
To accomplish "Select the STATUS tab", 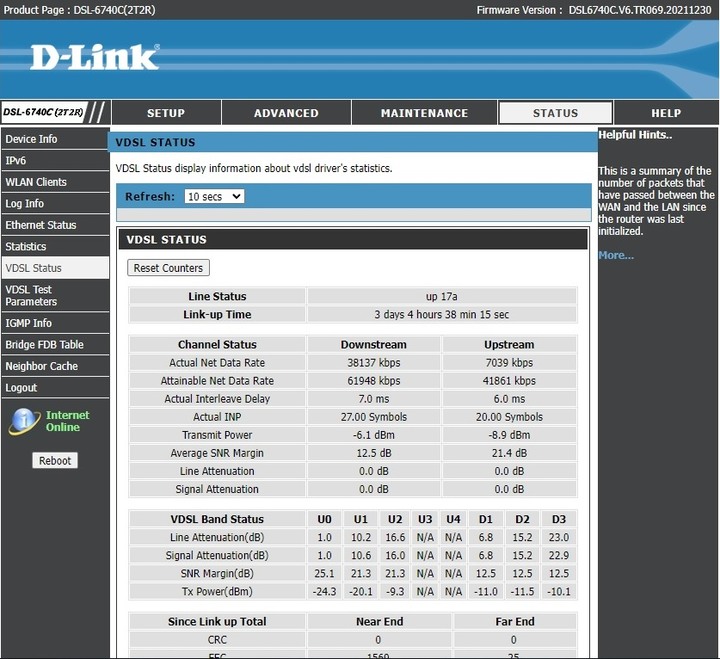I will coord(555,113).
